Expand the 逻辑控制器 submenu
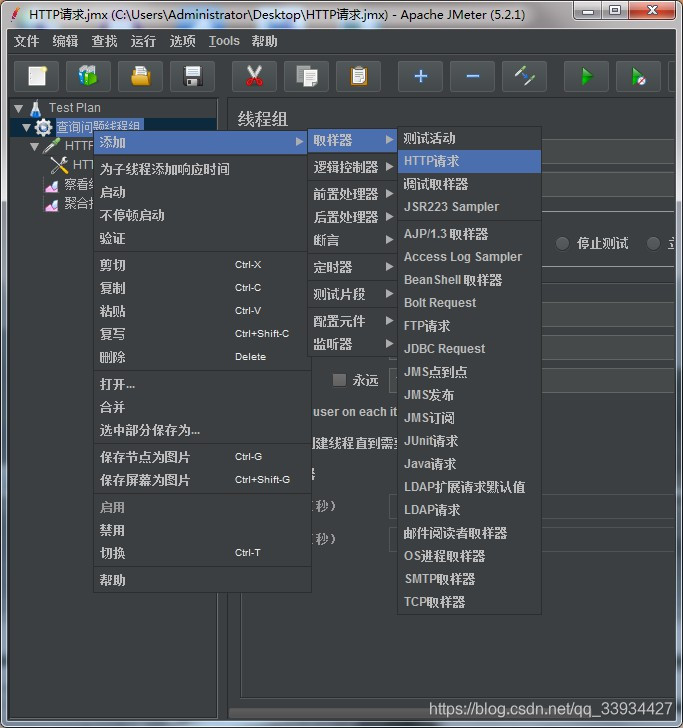This screenshot has width=683, height=728. pos(352,167)
